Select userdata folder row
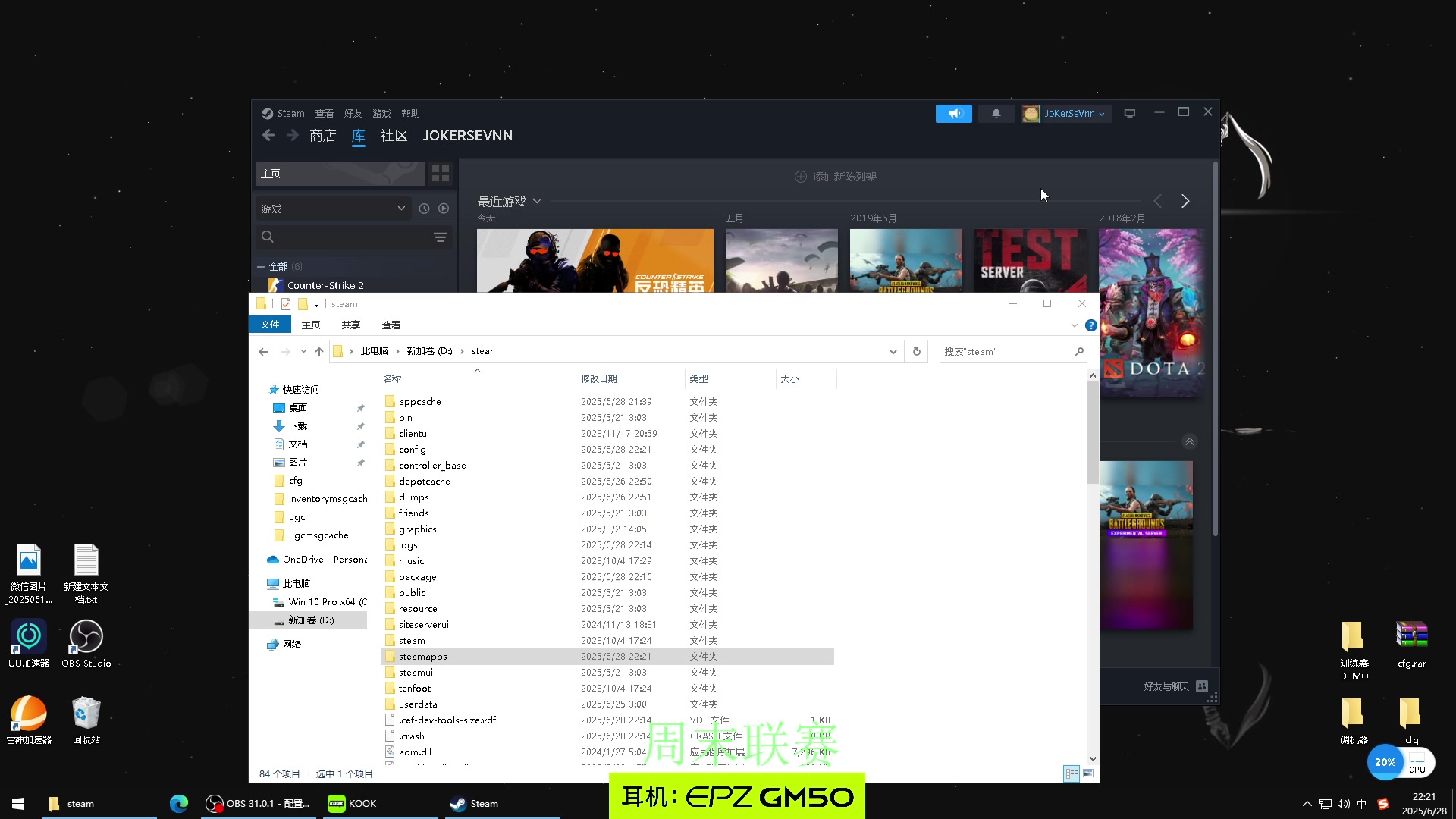The width and height of the screenshot is (1456, 819). click(x=607, y=704)
